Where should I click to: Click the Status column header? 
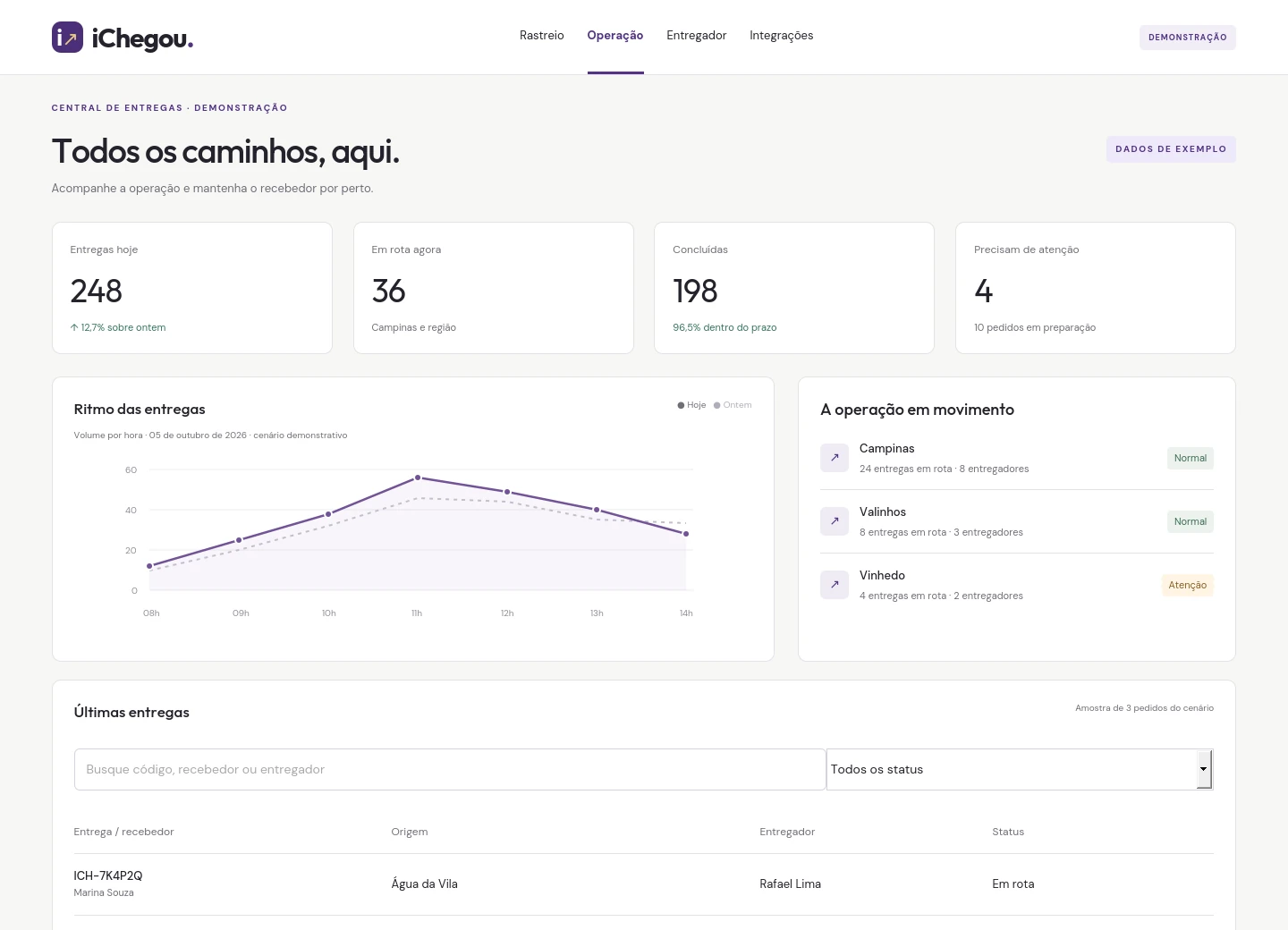[1008, 832]
